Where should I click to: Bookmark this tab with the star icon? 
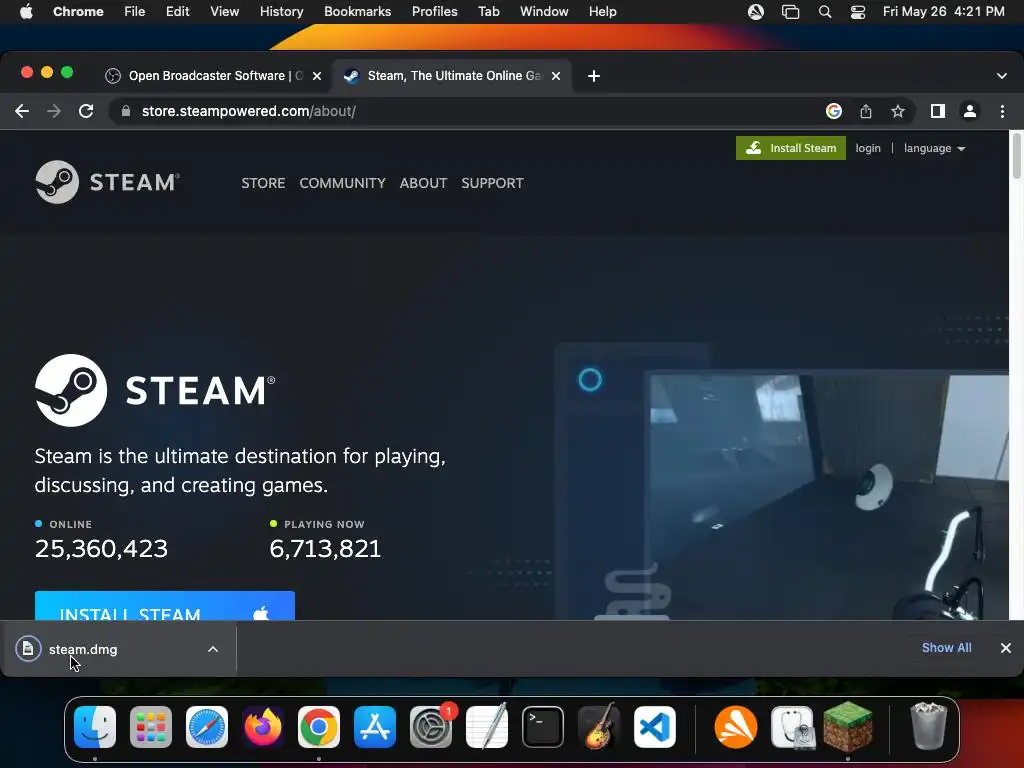tap(898, 111)
